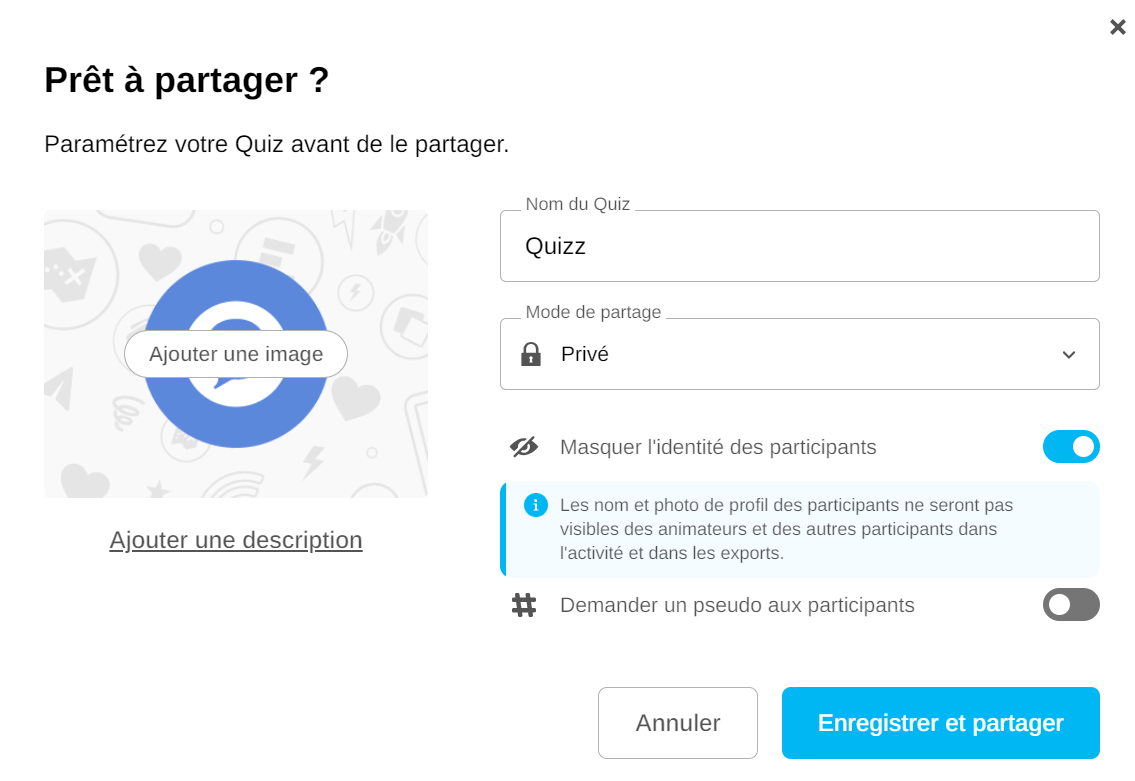
Task: Enable the Demander un pseudo aux participants switch
Action: pyautogui.click(x=1070, y=605)
